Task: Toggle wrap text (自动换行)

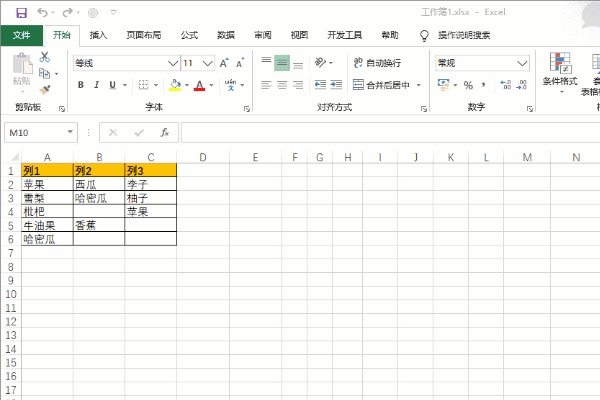Action: [x=377, y=63]
